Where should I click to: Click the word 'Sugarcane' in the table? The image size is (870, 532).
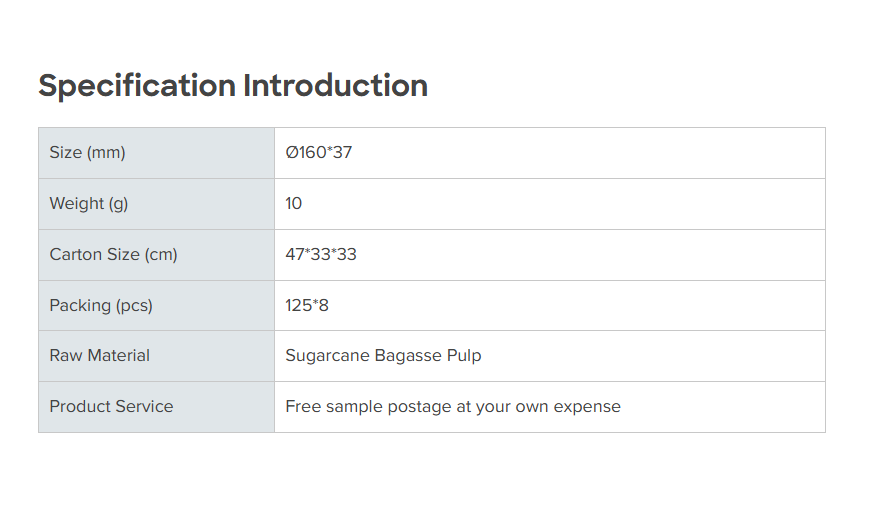tap(327, 356)
